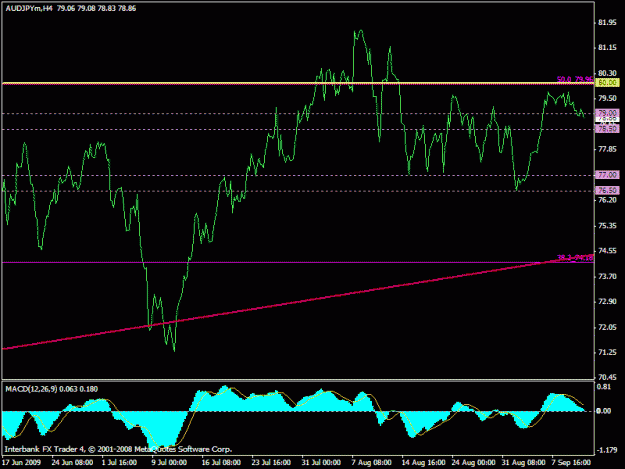
Task: Click the 7 Sep 16:00 date label
Action: pos(571,463)
